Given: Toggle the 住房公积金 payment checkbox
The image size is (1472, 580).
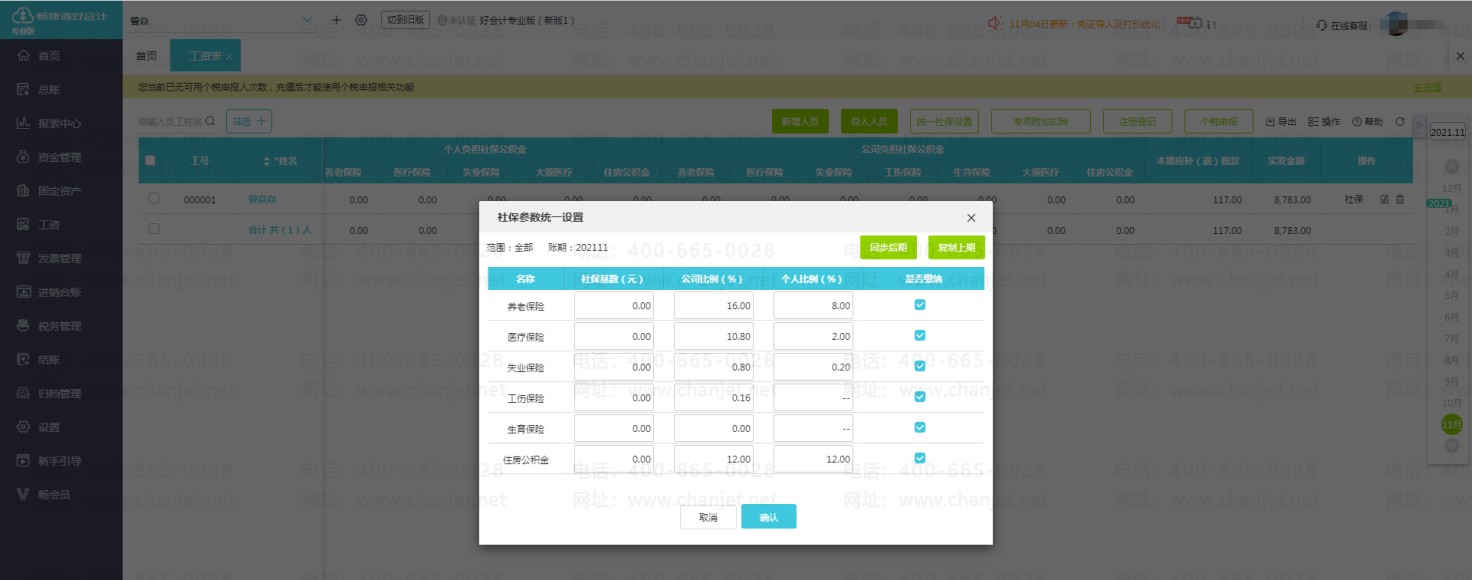Looking at the screenshot, I should [920, 458].
